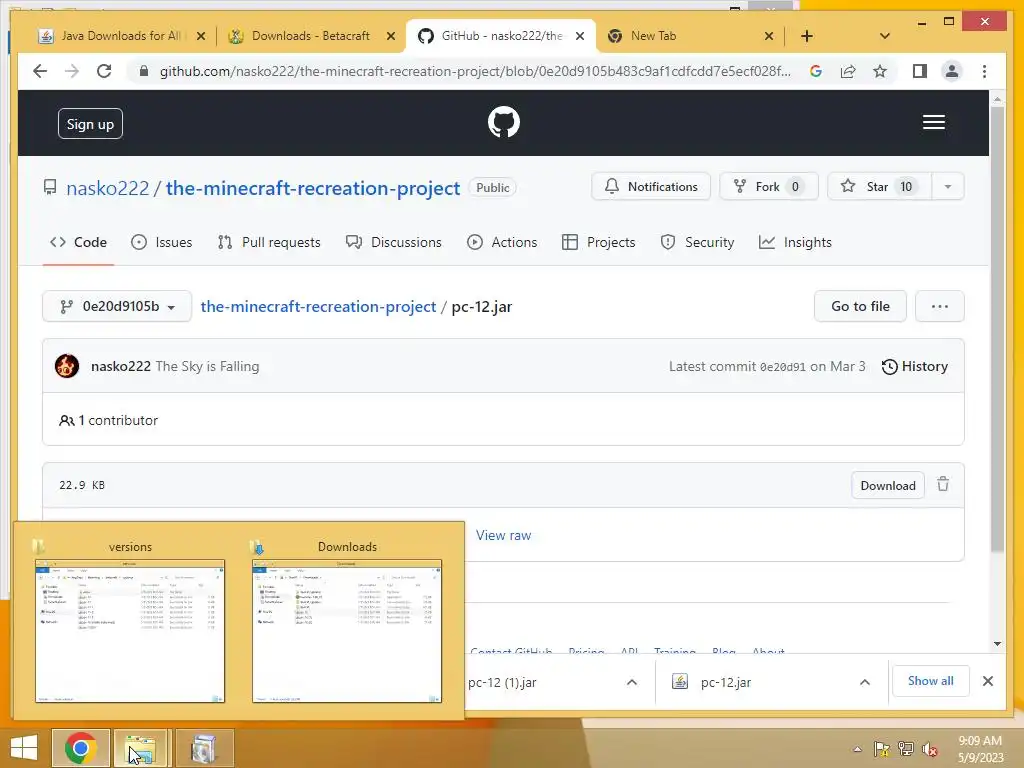Open Projects tab
This screenshot has height=768, width=1024.
coord(598,242)
